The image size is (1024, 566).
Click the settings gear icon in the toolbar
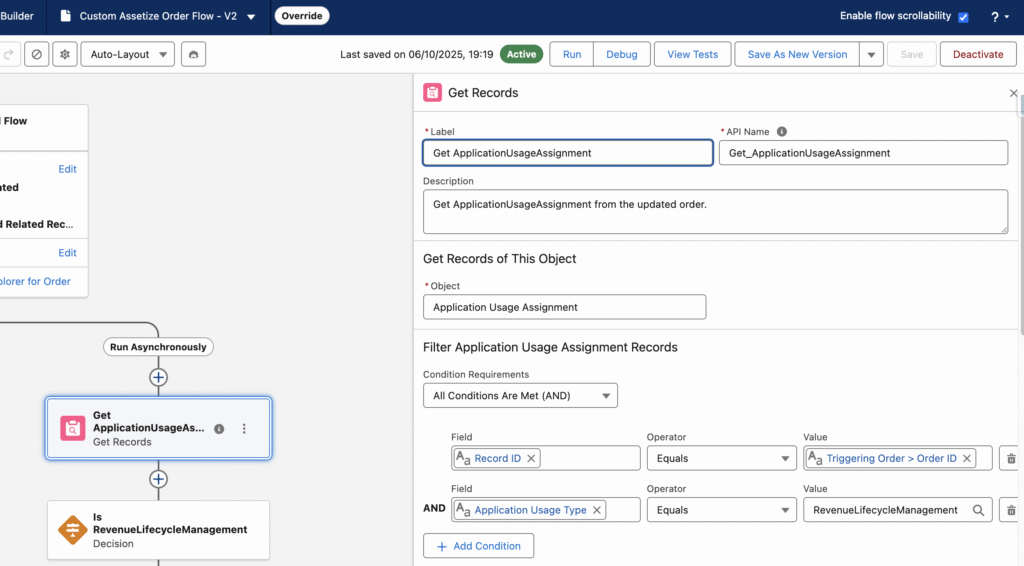coord(65,54)
